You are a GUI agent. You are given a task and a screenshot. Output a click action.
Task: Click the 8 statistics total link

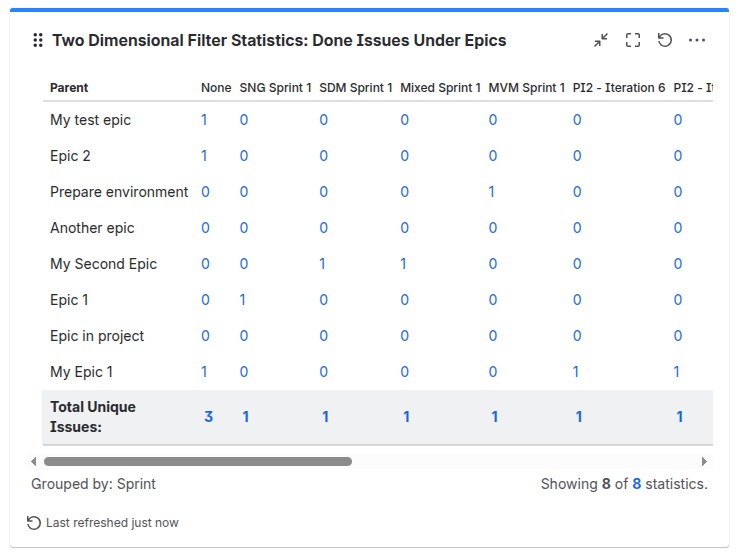(637, 484)
